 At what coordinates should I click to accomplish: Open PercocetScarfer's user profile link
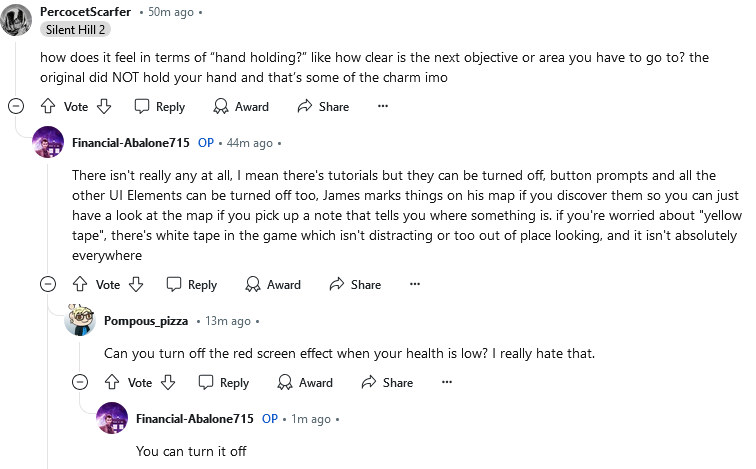pyautogui.click(x=85, y=12)
